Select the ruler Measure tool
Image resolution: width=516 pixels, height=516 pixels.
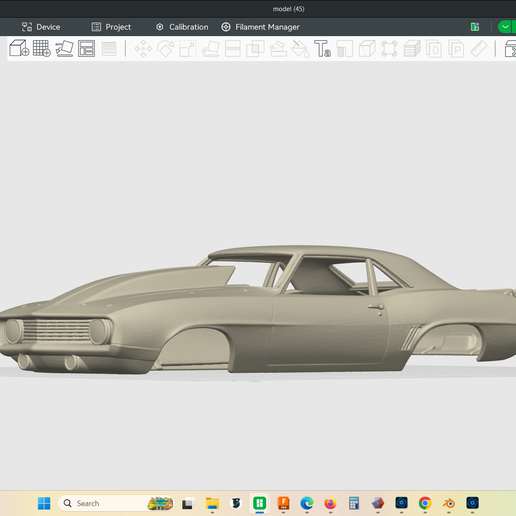click(x=479, y=49)
